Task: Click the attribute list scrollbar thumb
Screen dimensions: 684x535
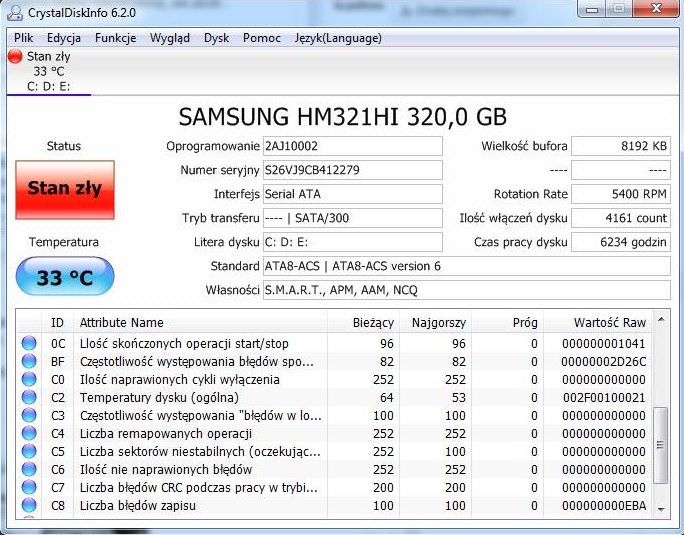Action: point(660,445)
